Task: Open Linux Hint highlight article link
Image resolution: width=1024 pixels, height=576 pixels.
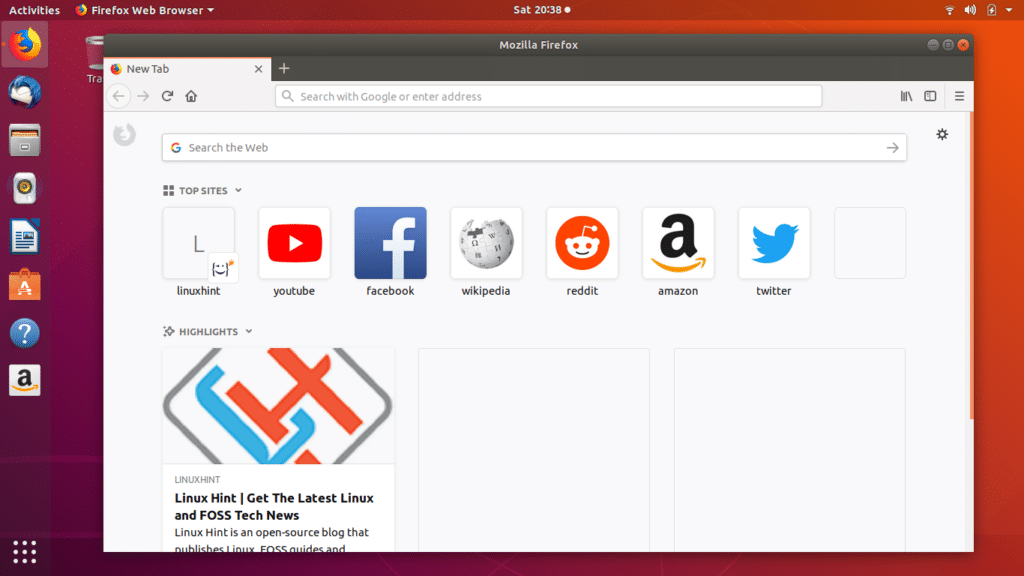Action: [273, 506]
